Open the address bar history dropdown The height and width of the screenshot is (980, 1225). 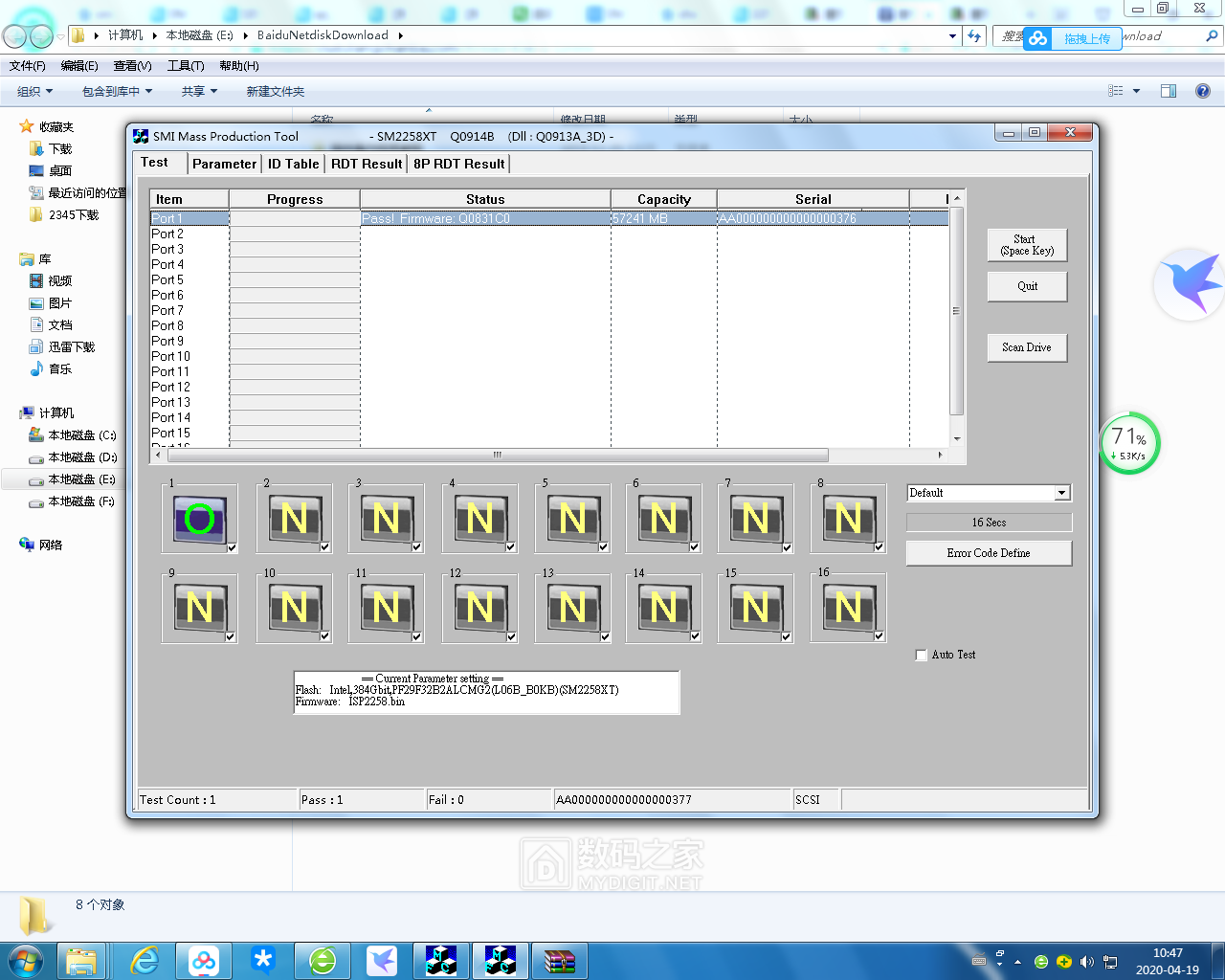tap(952, 36)
